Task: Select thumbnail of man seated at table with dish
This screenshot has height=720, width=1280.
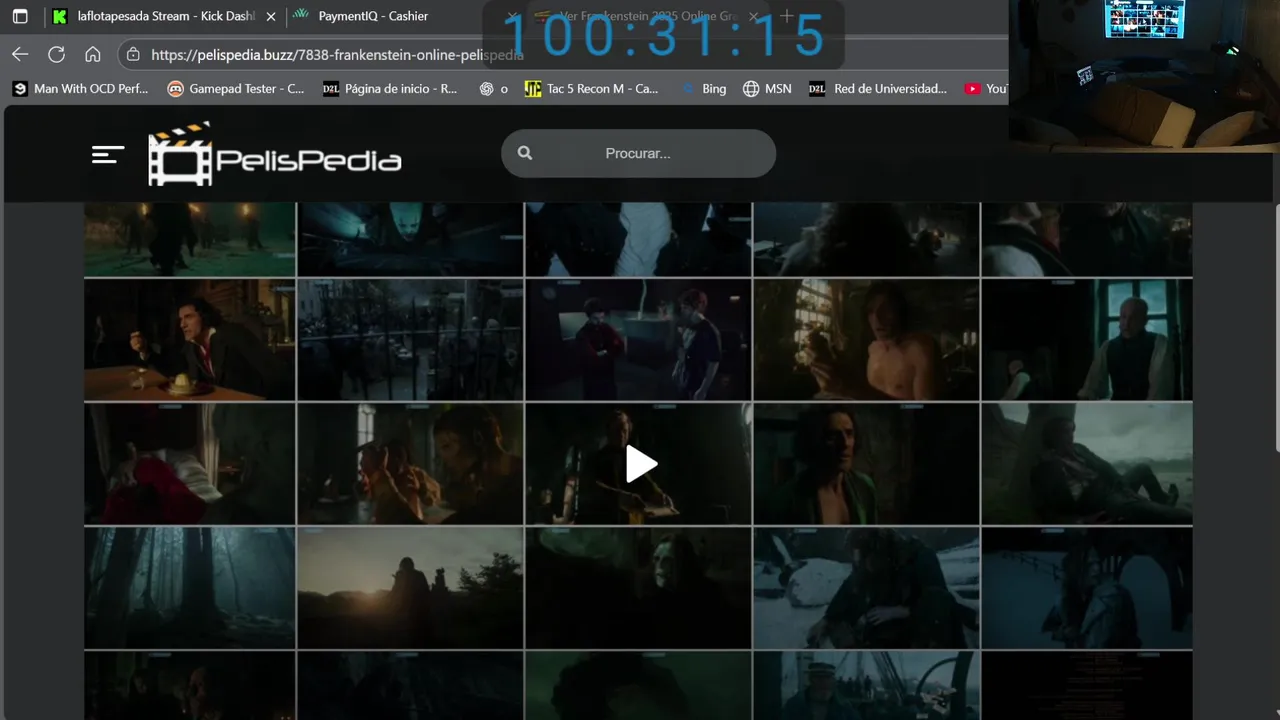Action: pyautogui.click(x=190, y=339)
